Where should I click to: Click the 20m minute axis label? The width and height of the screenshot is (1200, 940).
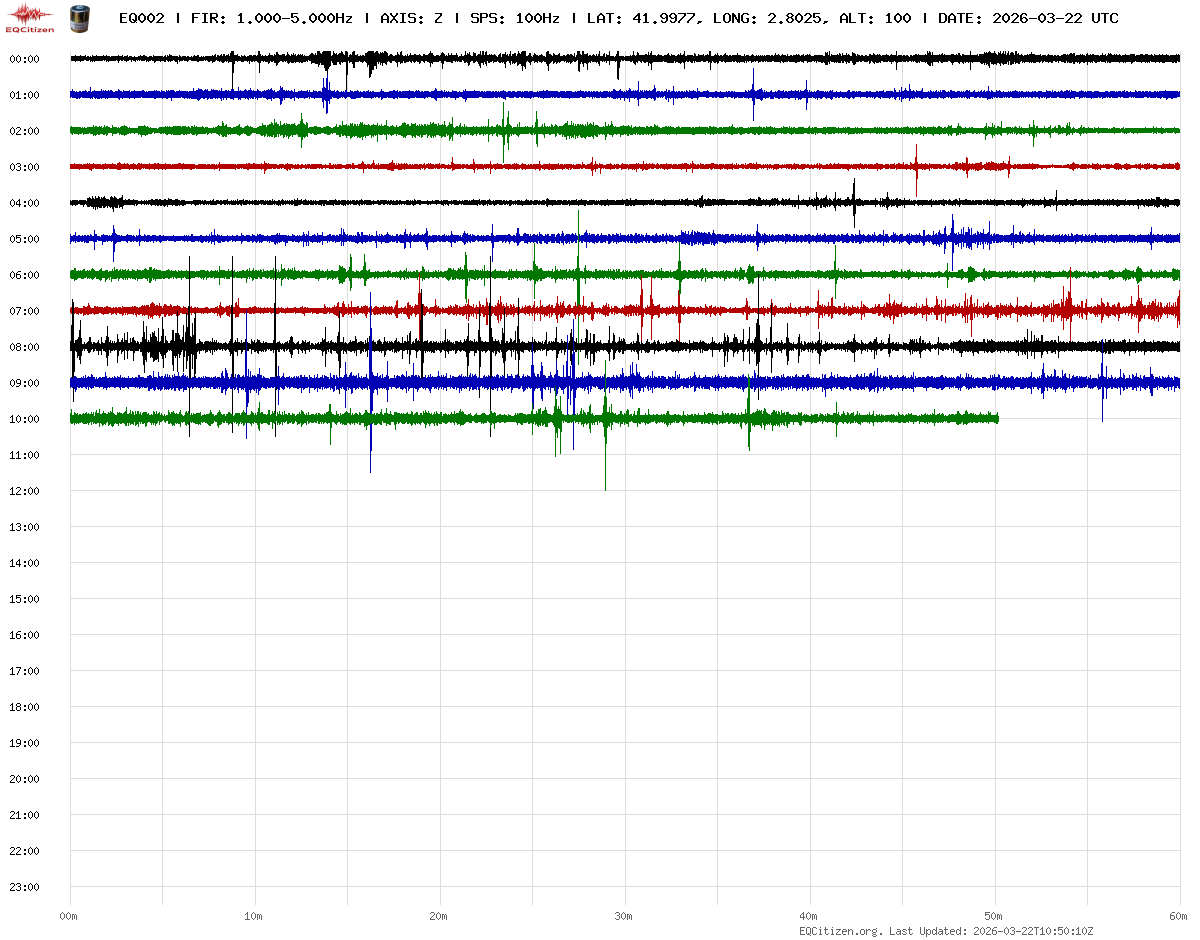(x=439, y=916)
